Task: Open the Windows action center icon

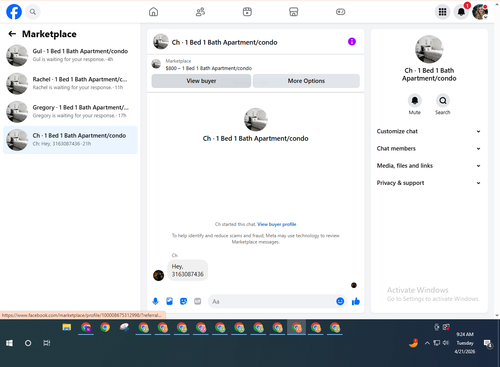Action: [x=488, y=343]
